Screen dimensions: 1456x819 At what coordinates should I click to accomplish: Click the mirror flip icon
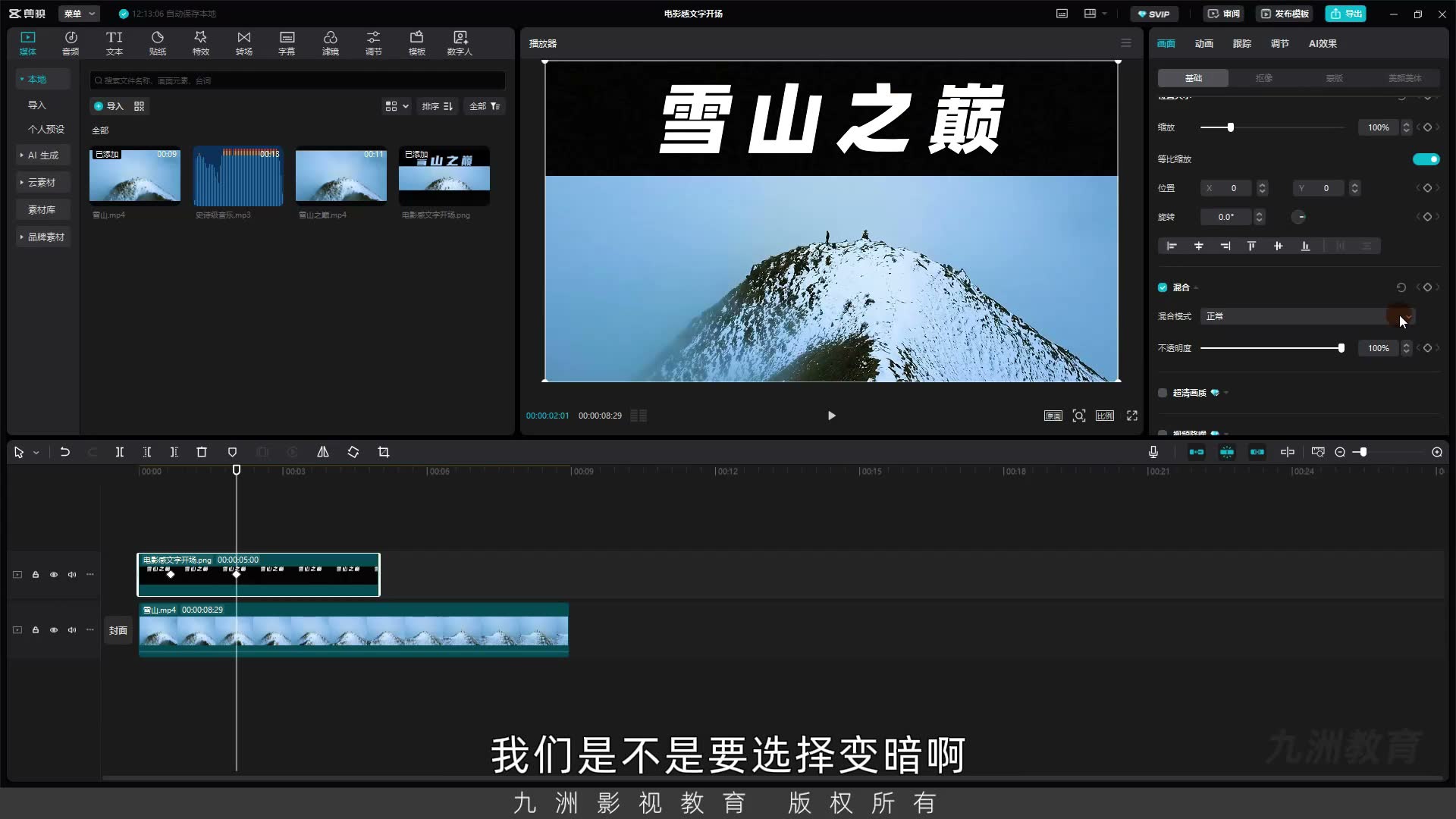[x=323, y=452]
